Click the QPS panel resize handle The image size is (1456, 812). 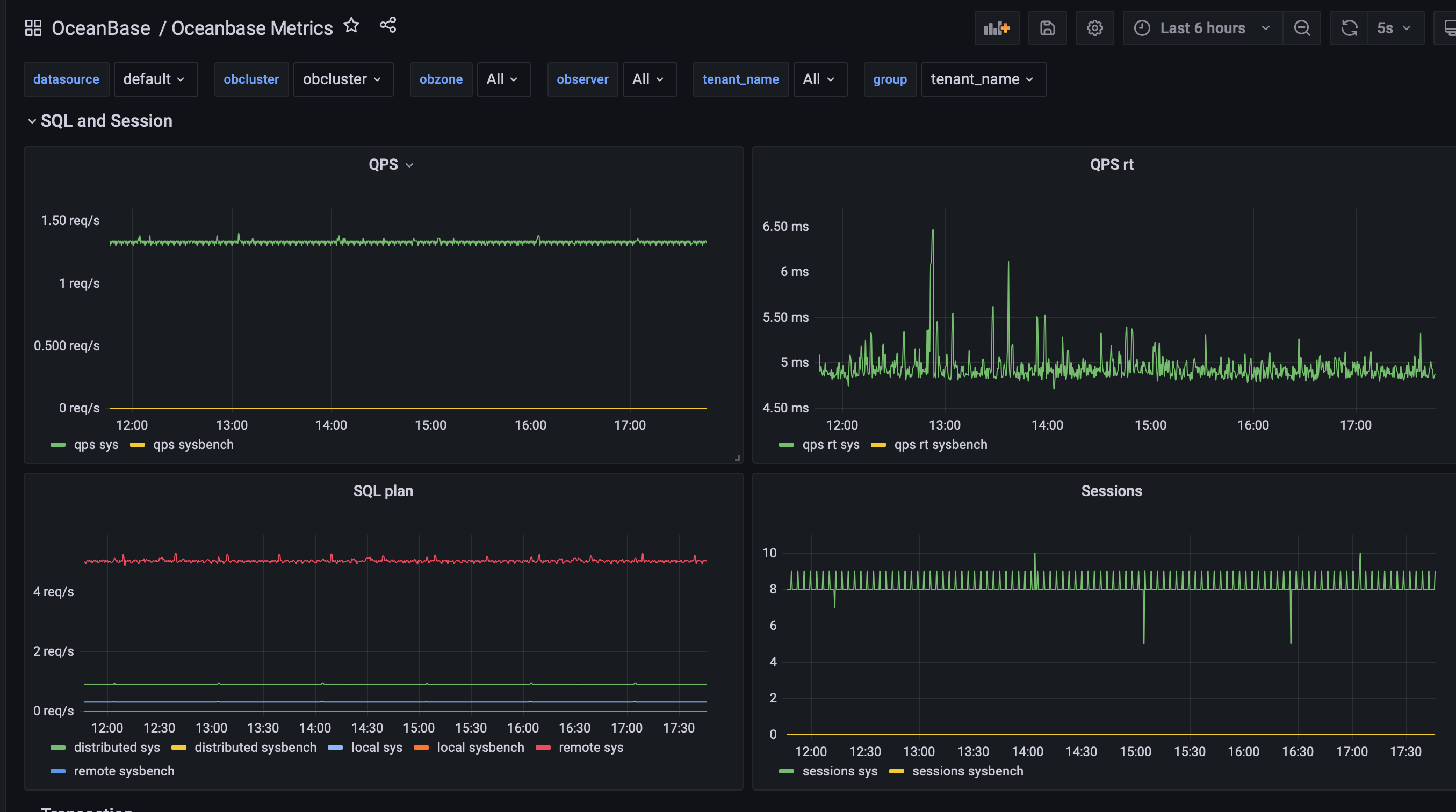click(x=738, y=458)
